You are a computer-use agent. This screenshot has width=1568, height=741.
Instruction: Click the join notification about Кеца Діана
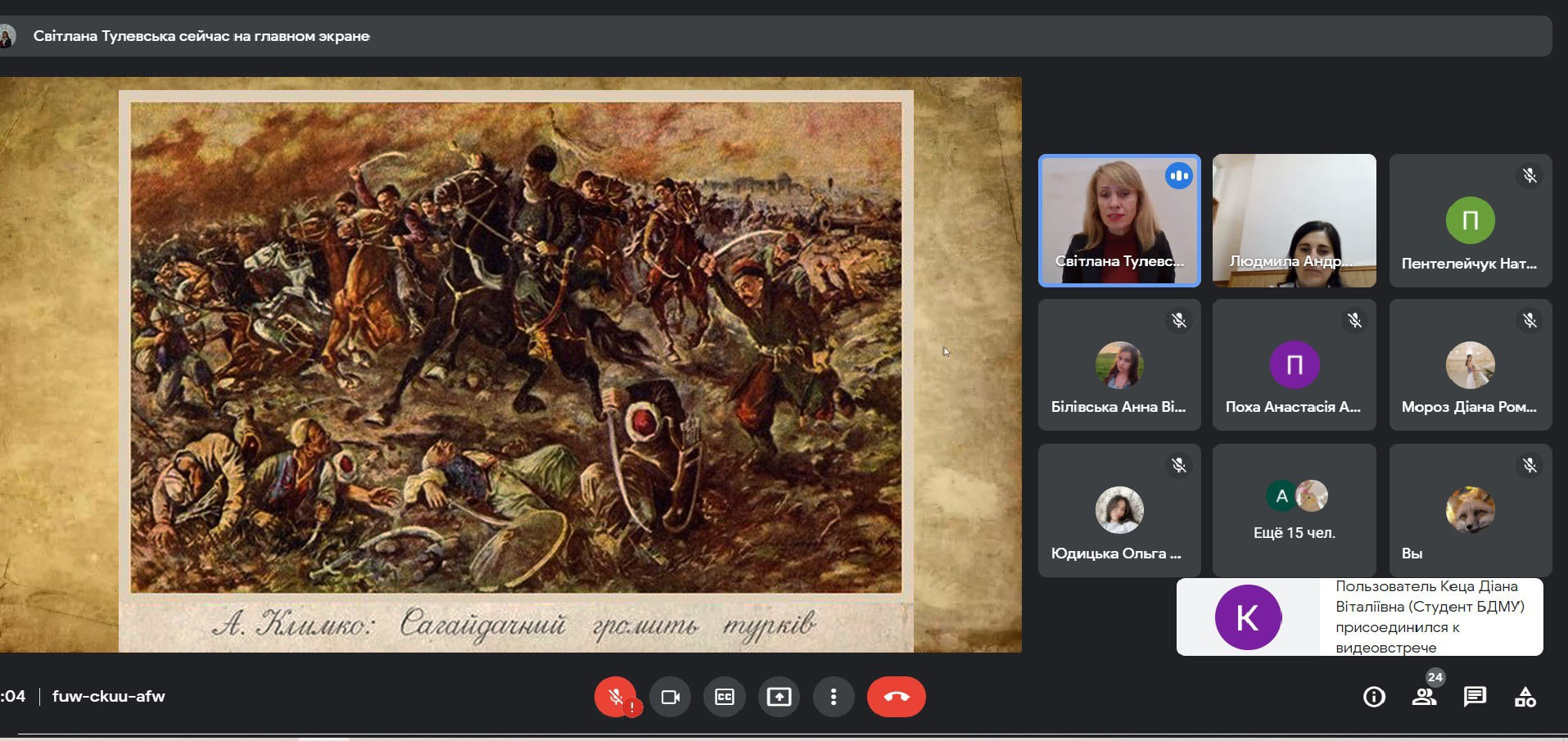tap(1359, 617)
